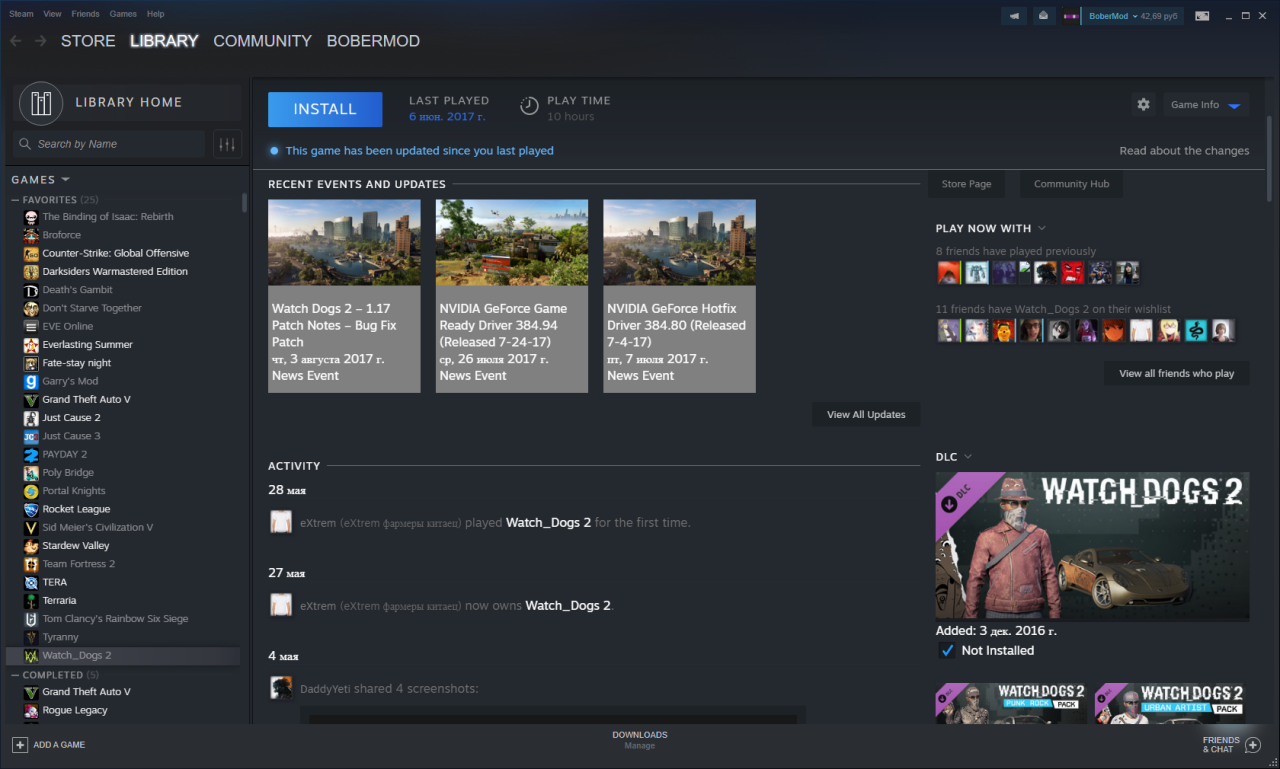Open the View menu
The image size is (1280, 769).
[x=53, y=14]
